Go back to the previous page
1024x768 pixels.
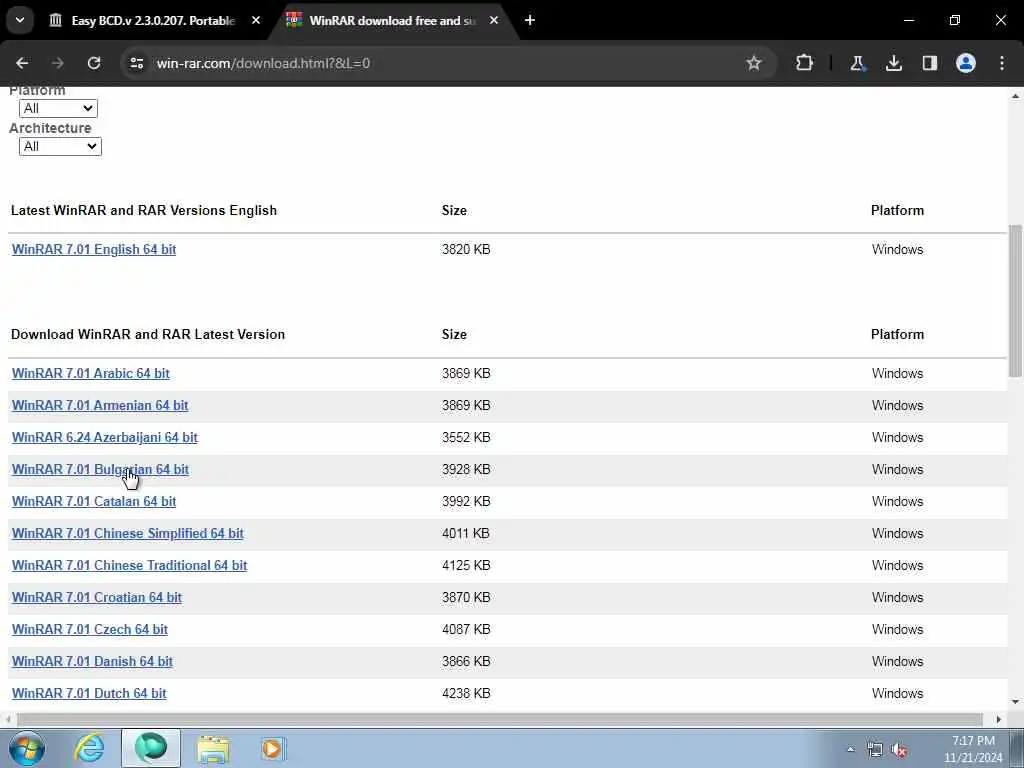pos(22,63)
